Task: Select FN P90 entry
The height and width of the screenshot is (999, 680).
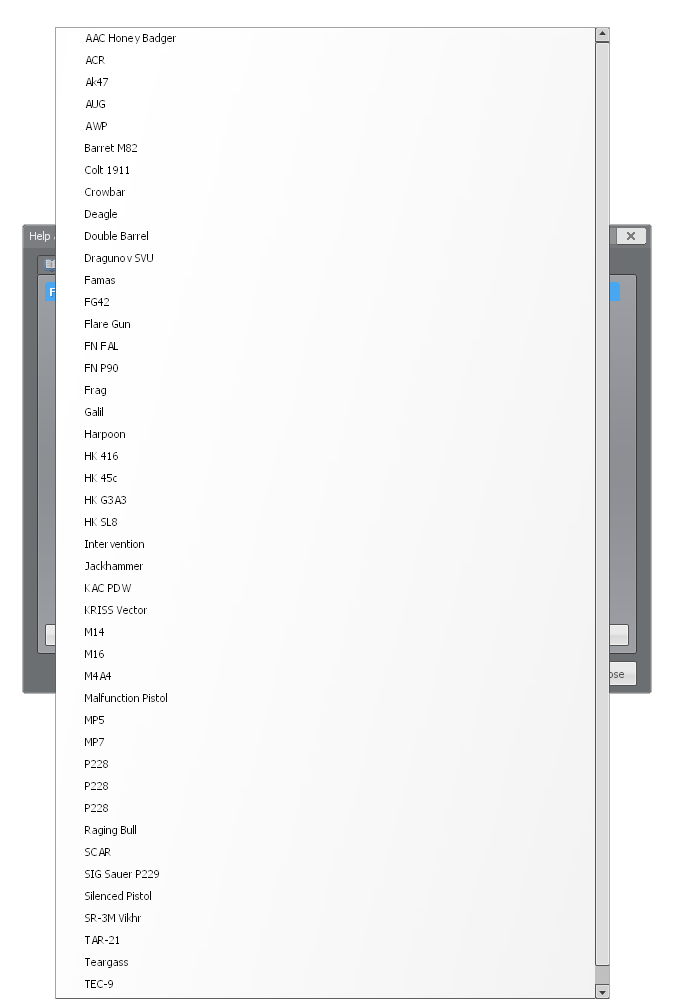Action: (325, 368)
